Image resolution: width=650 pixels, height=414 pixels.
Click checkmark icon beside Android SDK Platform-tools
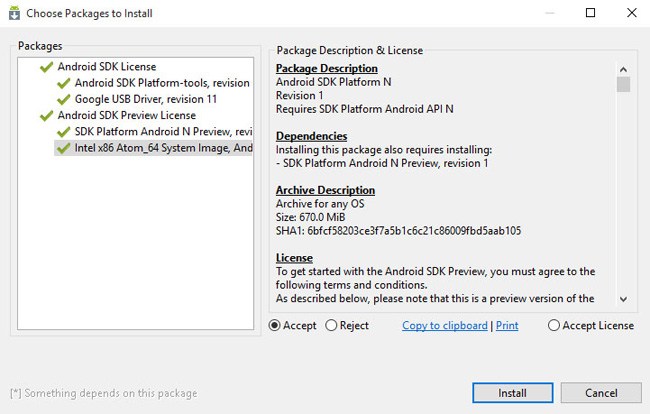click(x=63, y=83)
